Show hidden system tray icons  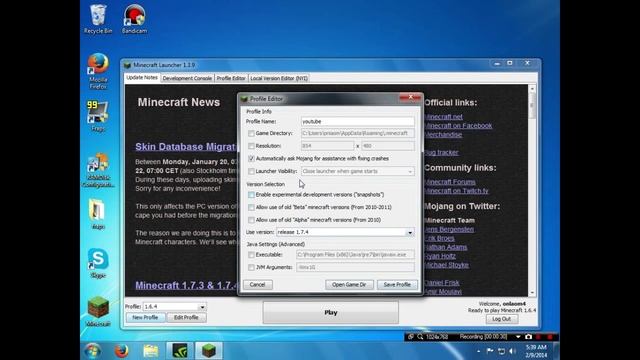click(x=478, y=351)
